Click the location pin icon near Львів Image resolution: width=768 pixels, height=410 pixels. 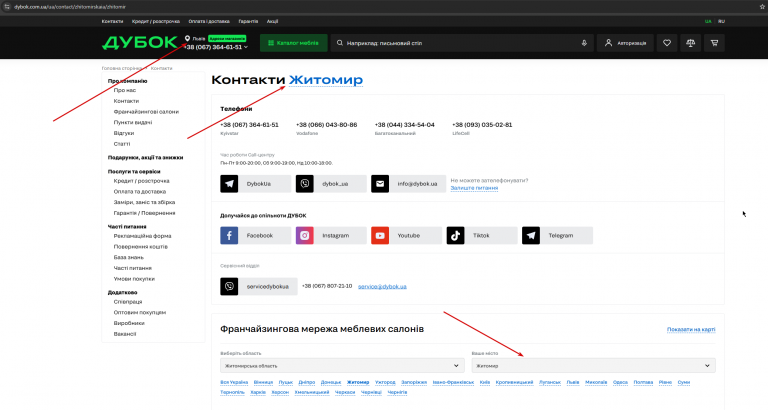[187, 38]
